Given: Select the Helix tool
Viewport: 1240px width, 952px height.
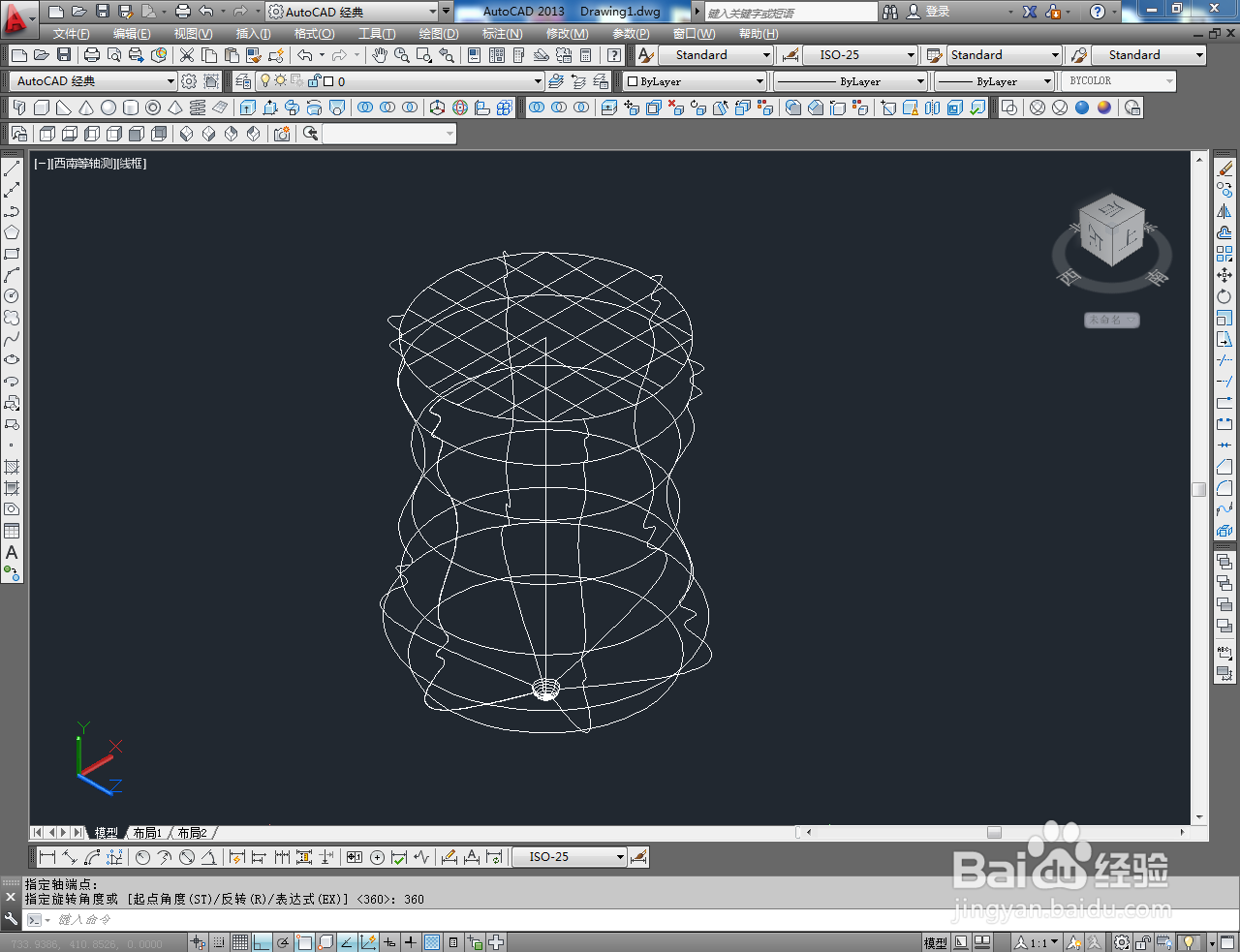Looking at the screenshot, I should 198,107.
